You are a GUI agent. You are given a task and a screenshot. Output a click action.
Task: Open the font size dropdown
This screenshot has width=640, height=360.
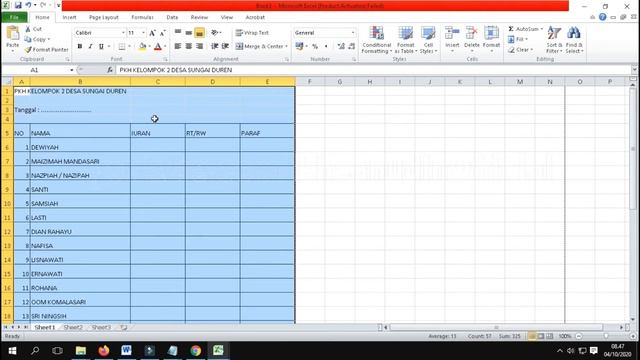143,33
